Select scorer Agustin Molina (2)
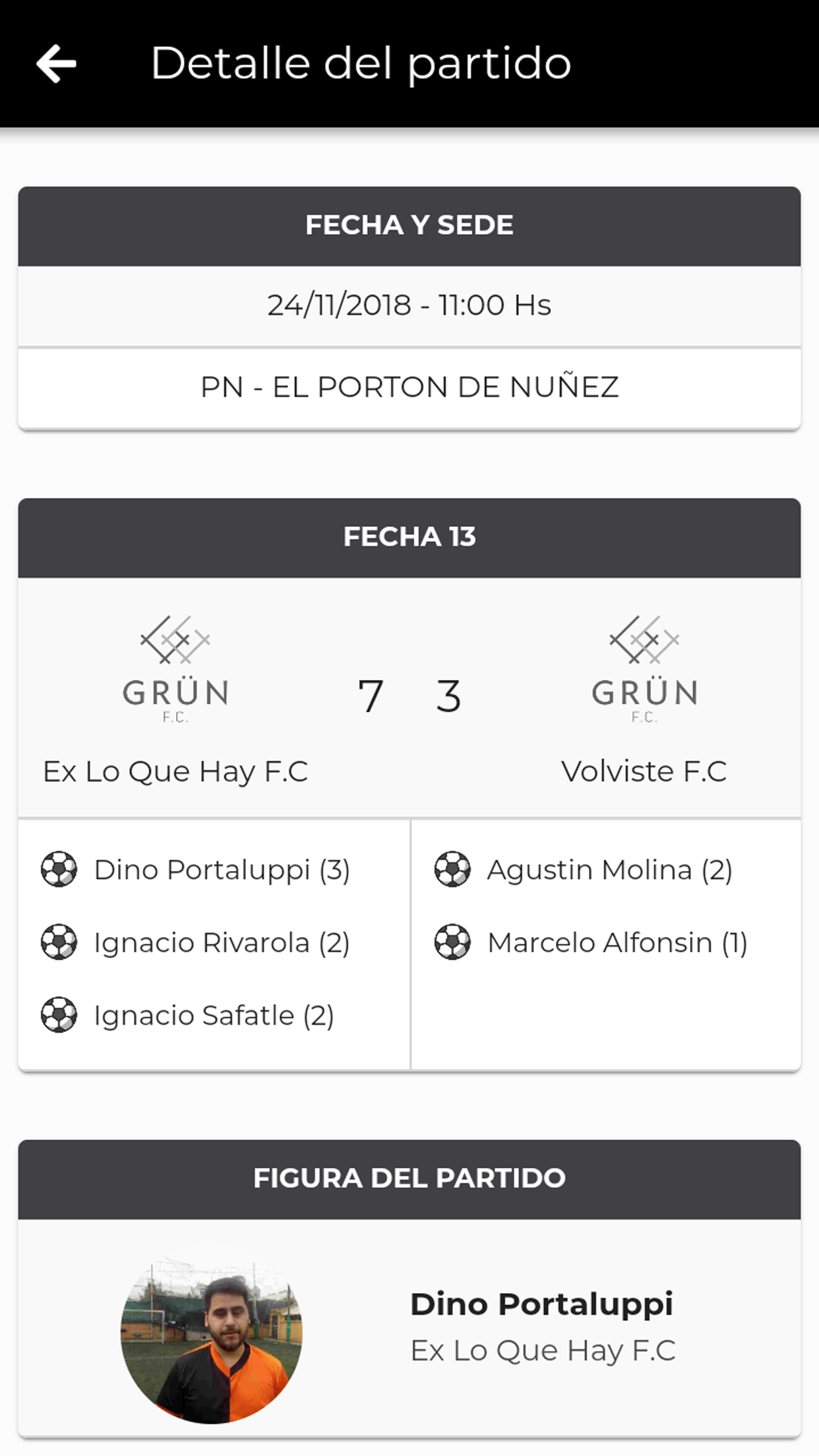Viewport: 819px width, 1456px height. [x=609, y=870]
